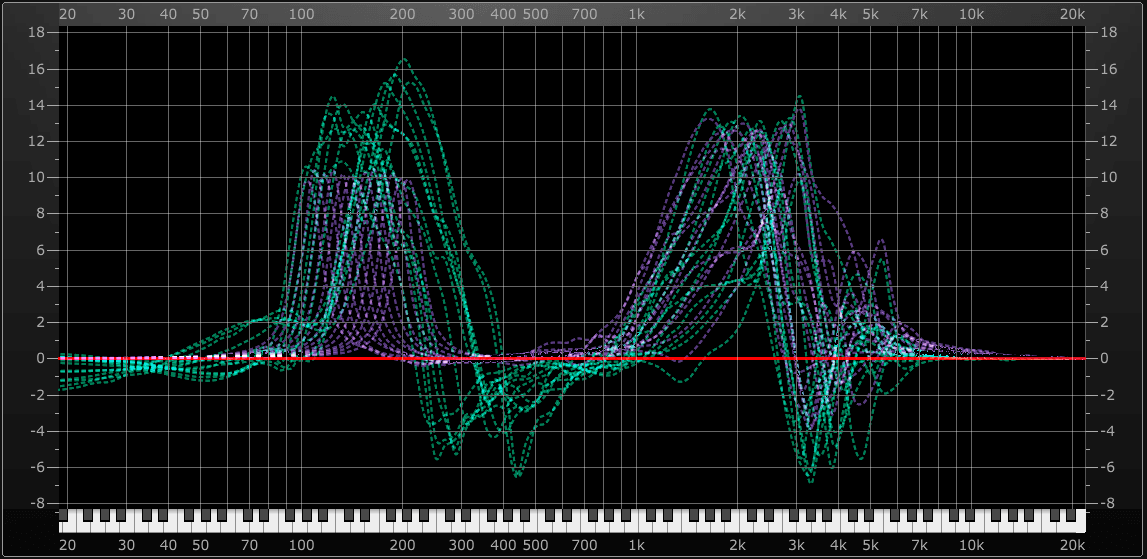Click the 2 dB label on the left scale
The width and height of the screenshot is (1147, 559).
click(41, 322)
